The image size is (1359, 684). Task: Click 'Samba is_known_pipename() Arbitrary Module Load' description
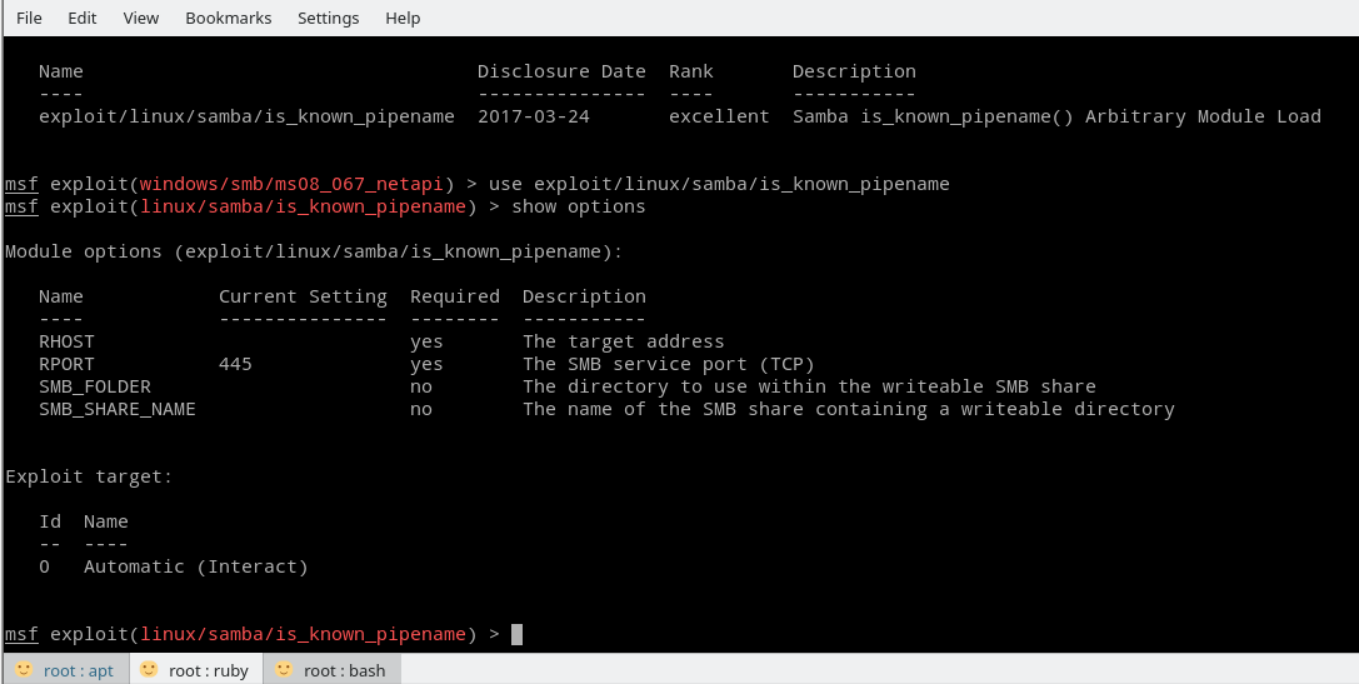[x=1057, y=116]
